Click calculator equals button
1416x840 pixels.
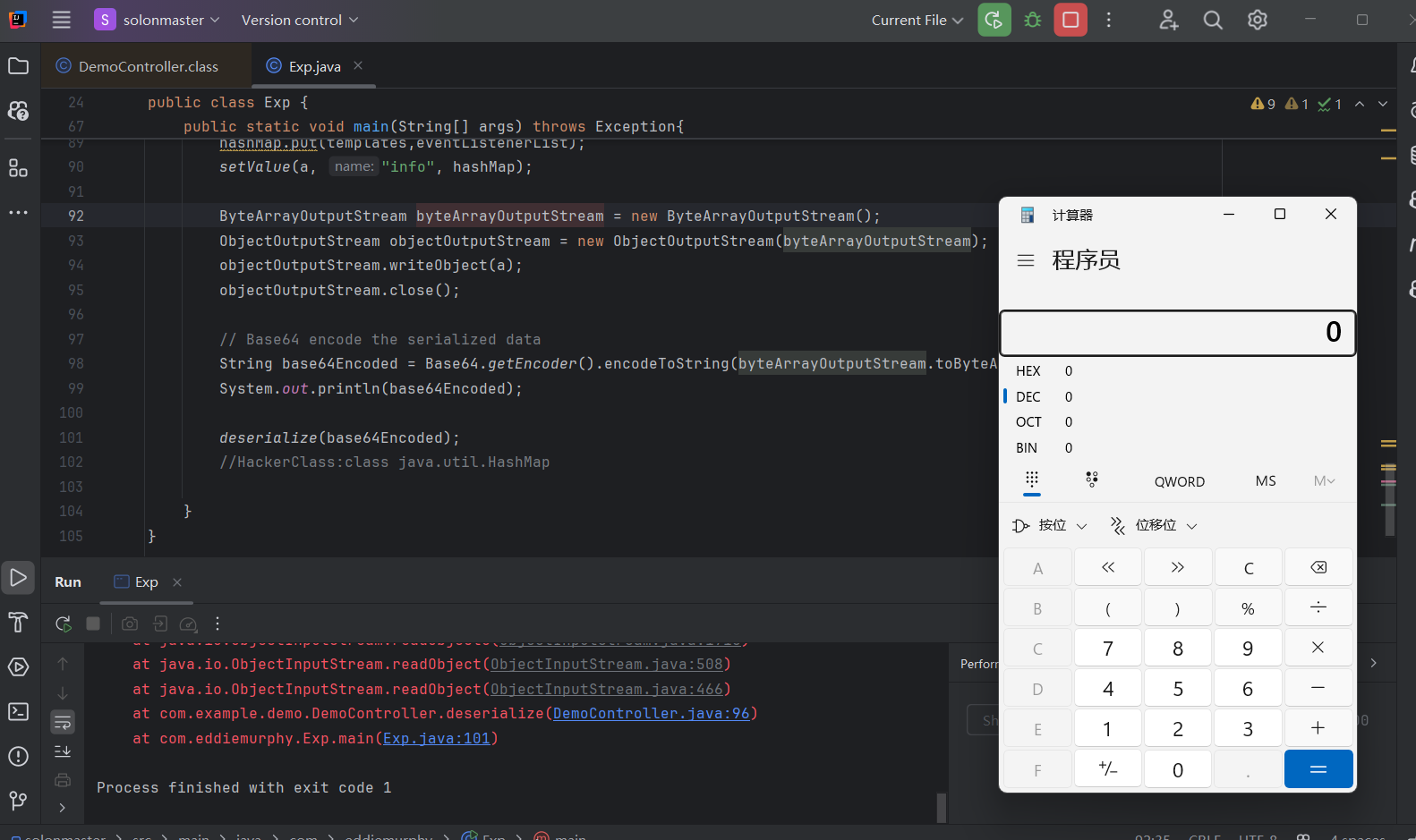pyautogui.click(x=1318, y=769)
